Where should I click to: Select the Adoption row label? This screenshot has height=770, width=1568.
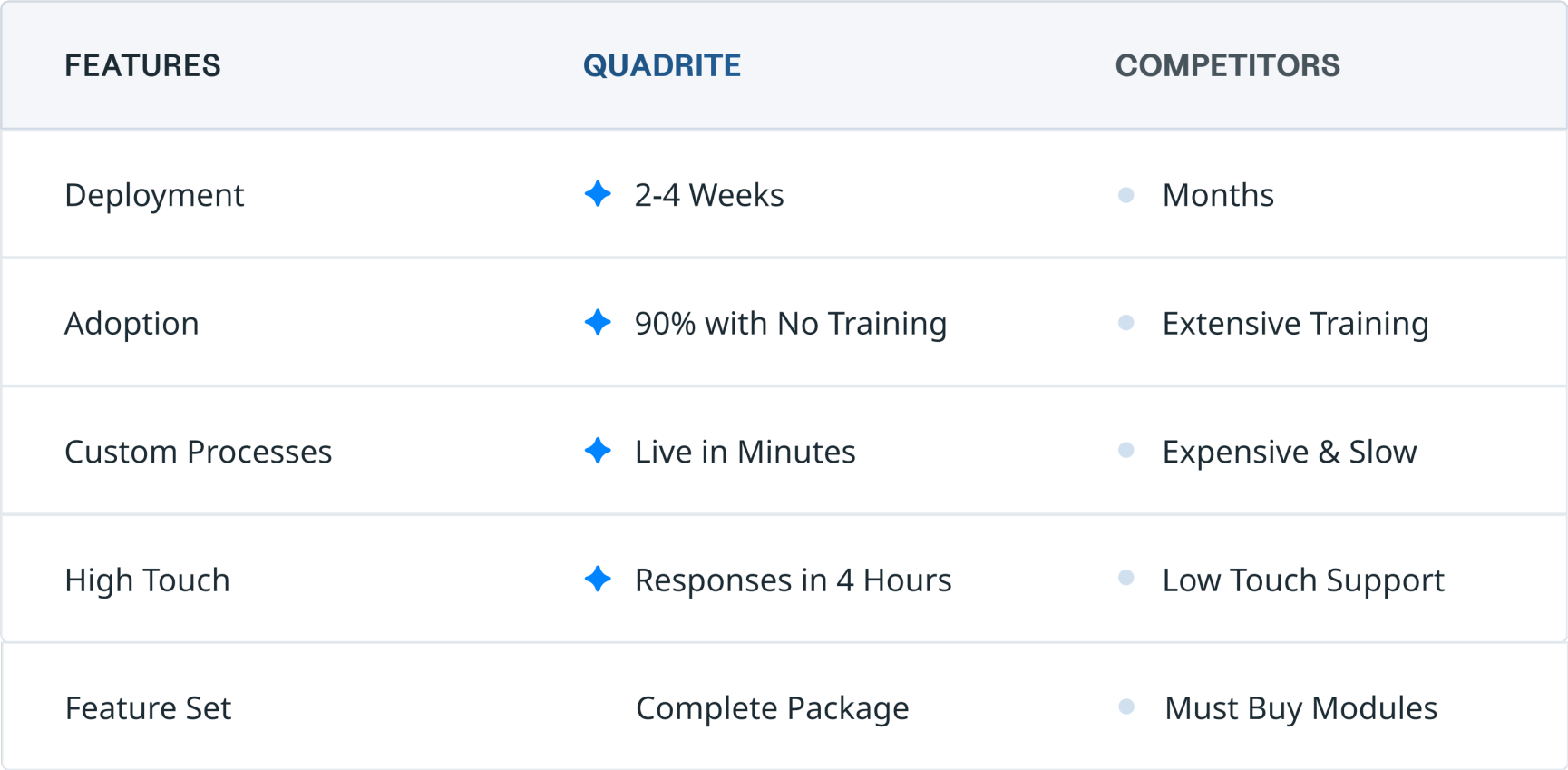(x=131, y=325)
